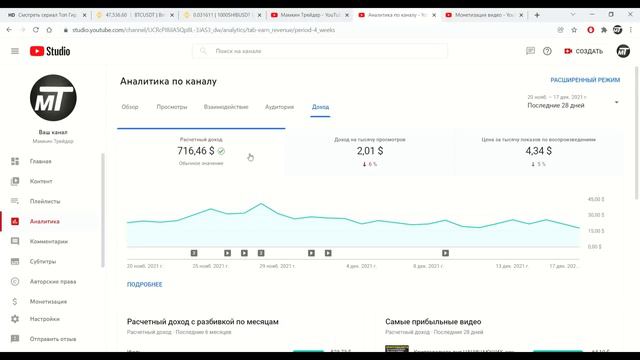Click the Настройки gear icon
640x360 pixels.
click(15, 319)
